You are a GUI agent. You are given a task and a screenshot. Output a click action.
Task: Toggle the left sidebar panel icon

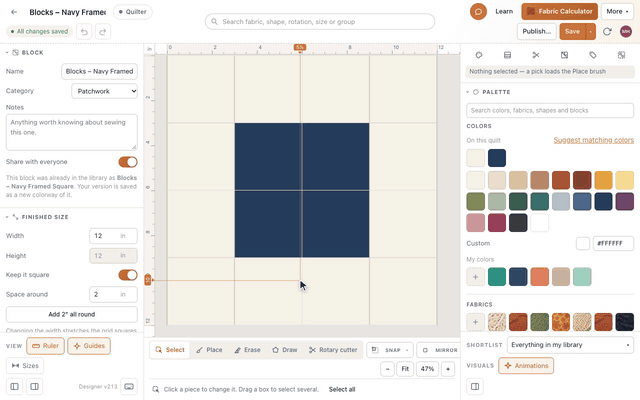point(14,386)
